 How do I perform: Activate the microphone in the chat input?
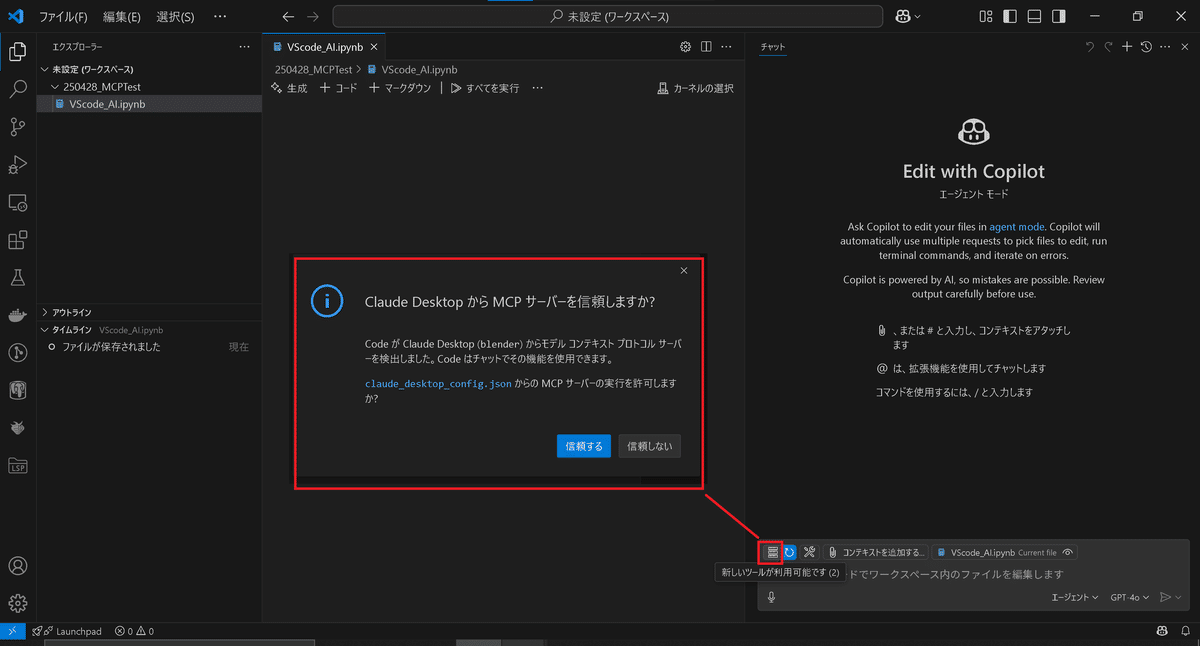[x=770, y=597]
